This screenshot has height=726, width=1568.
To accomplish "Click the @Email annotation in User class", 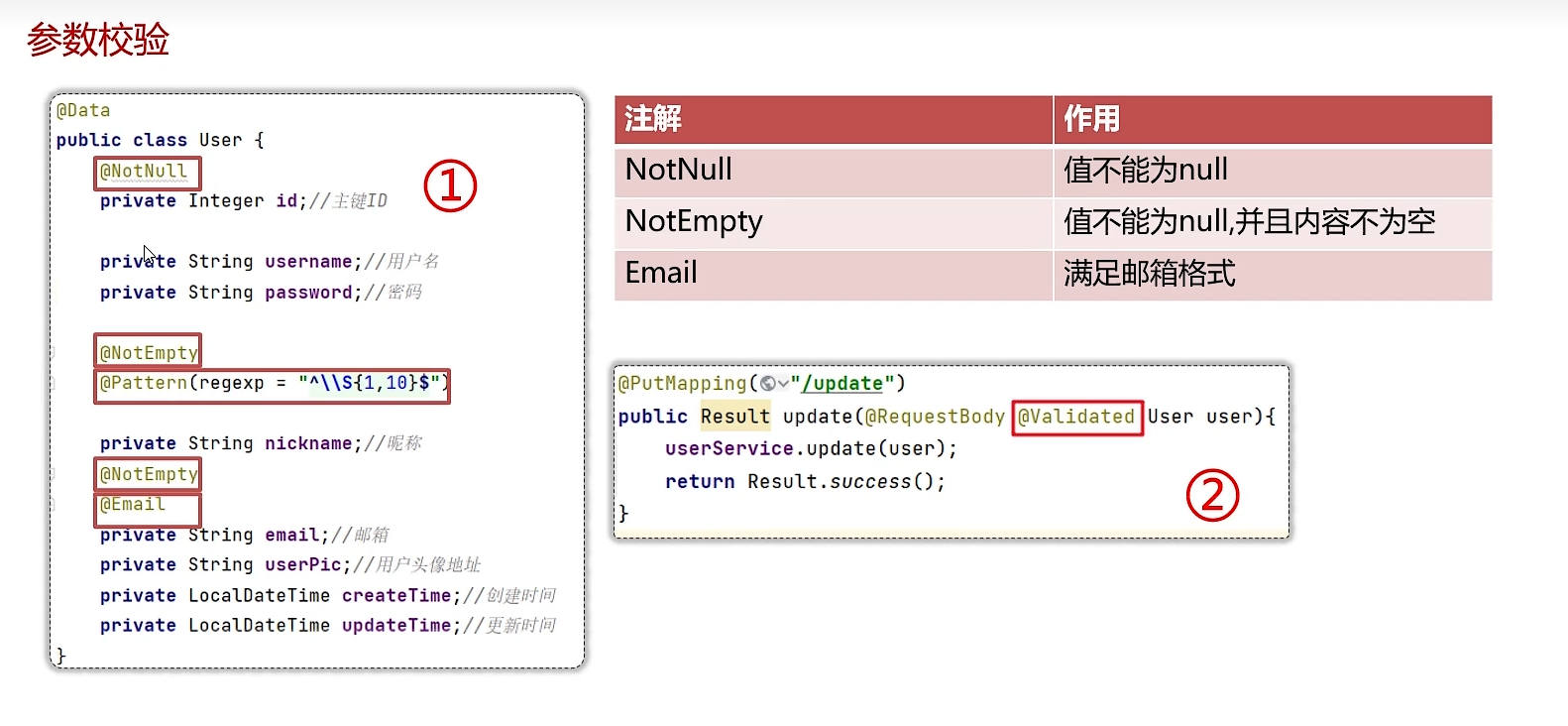I will [133, 504].
